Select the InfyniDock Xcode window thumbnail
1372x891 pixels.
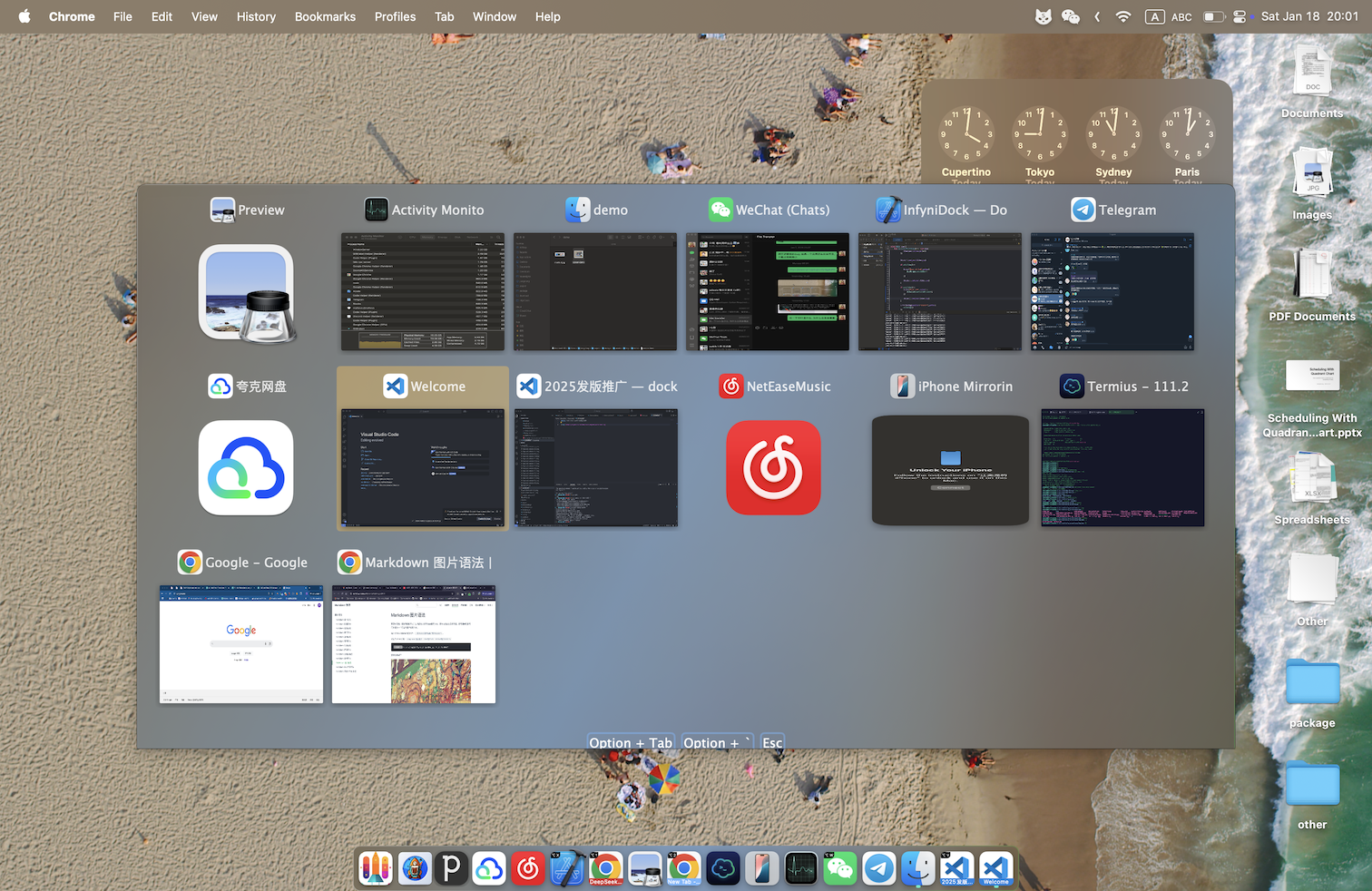coord(940,292)
